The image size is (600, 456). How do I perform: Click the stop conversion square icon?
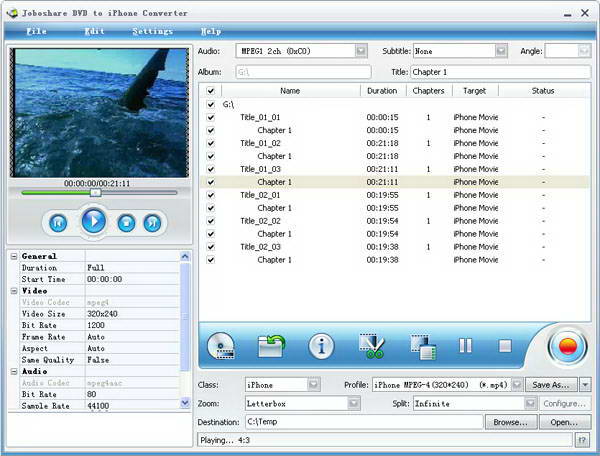pyautogui.click(x=505, y=346)
